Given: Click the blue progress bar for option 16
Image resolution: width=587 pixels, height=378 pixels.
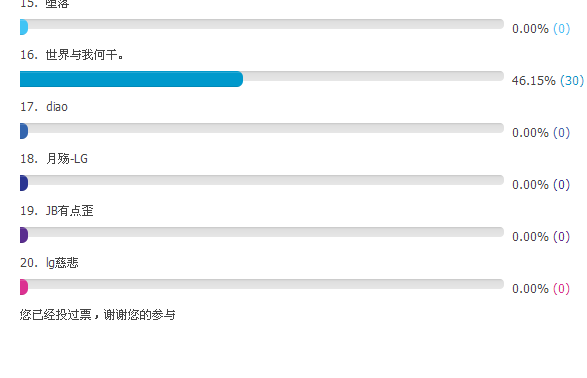Looking at the screenshot, I should (131, 79).
